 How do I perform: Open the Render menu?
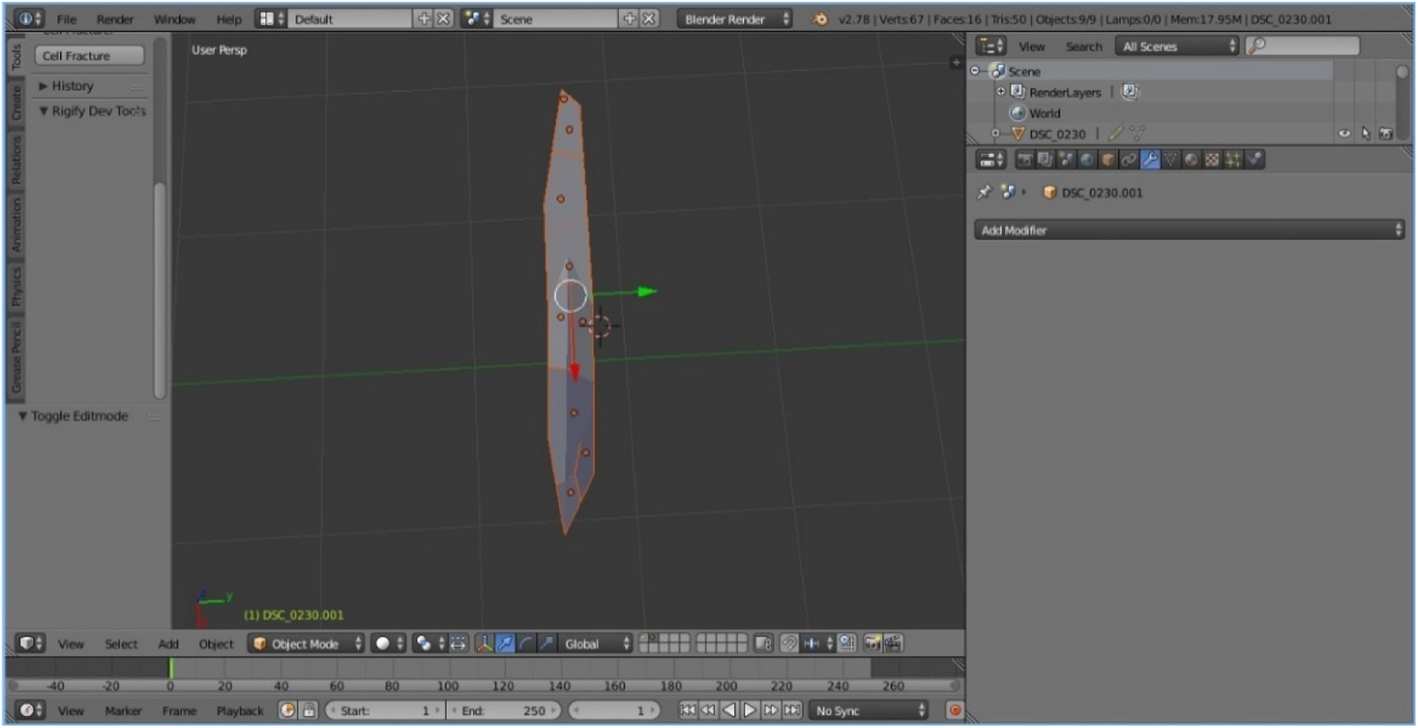[115, 19]
